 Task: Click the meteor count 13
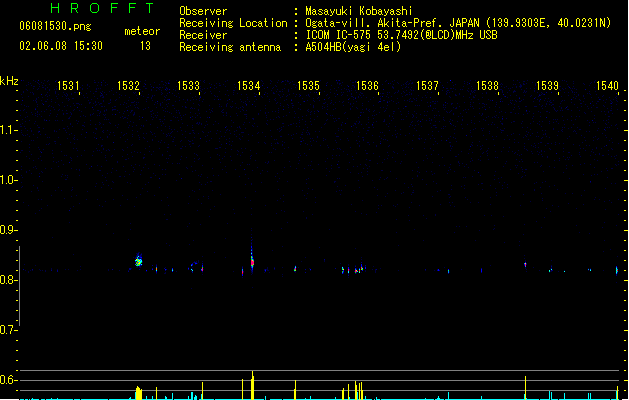145,46
